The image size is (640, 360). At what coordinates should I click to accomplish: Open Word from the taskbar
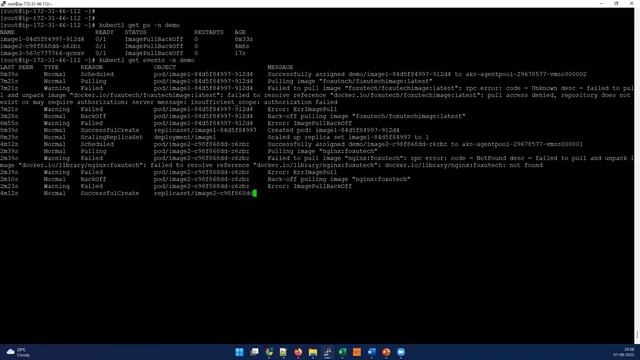371,352
